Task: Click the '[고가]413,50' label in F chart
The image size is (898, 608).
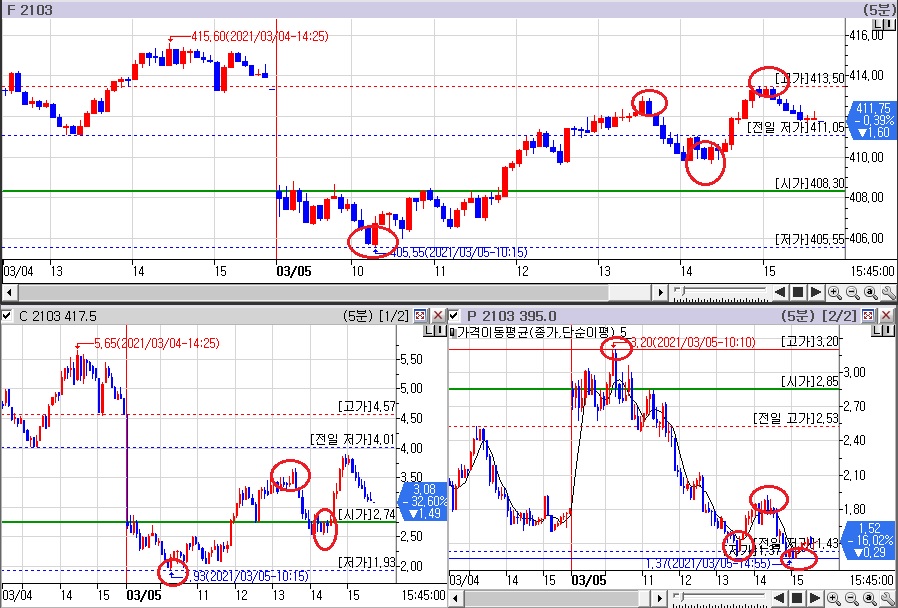Action: point(810,78)
